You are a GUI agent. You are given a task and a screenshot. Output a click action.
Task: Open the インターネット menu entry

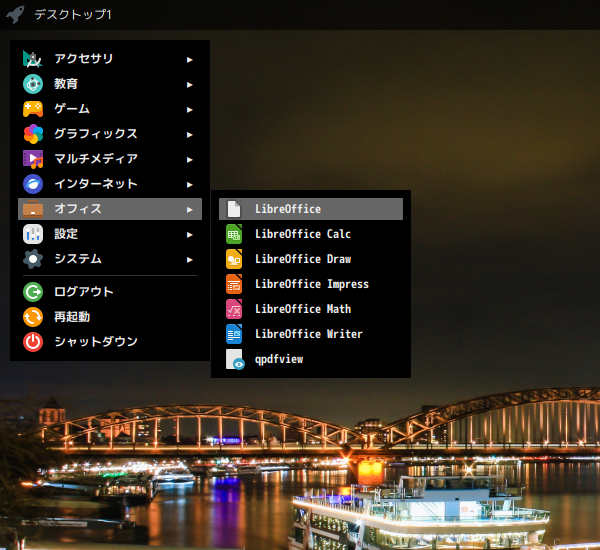point(110,184)
